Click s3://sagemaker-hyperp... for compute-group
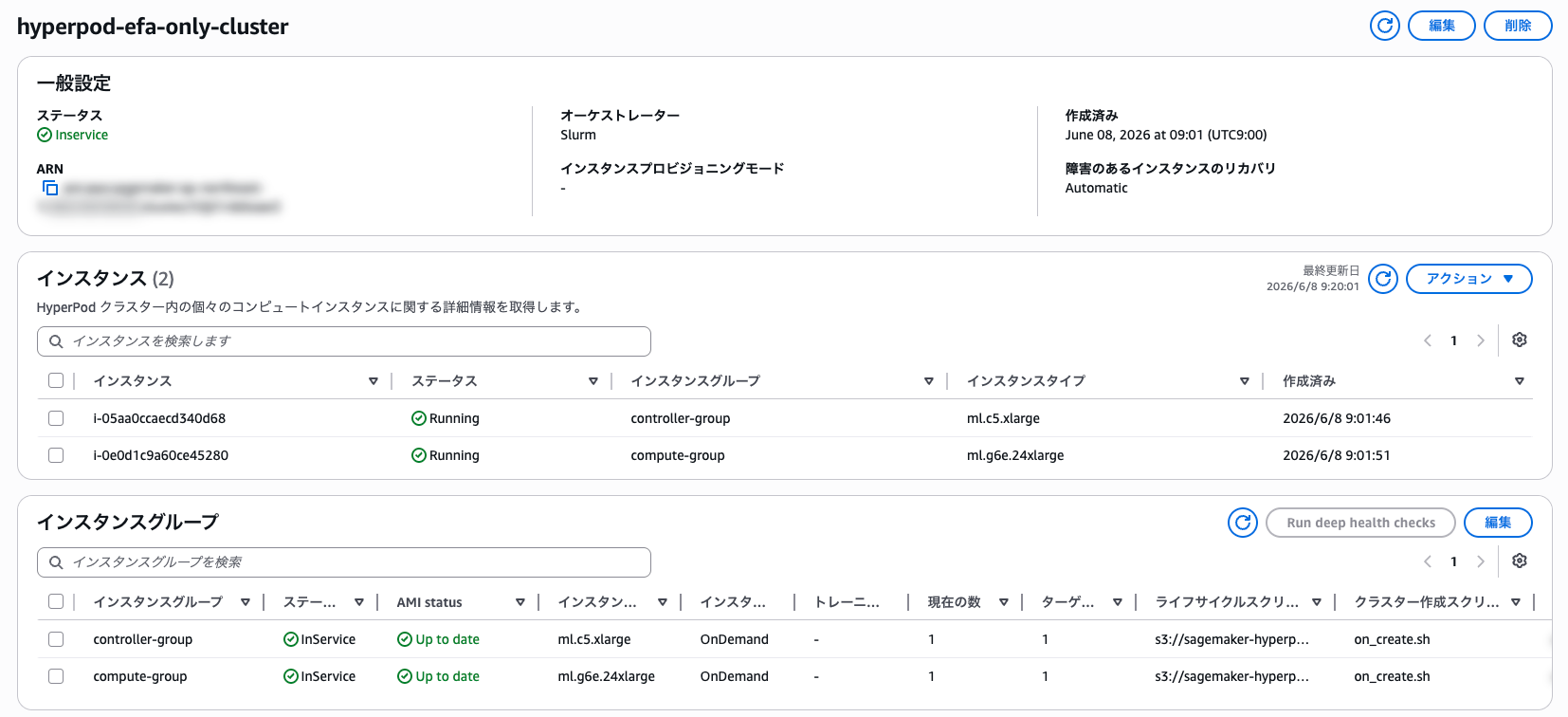The image size is (1568, 717). (1231, 676)
